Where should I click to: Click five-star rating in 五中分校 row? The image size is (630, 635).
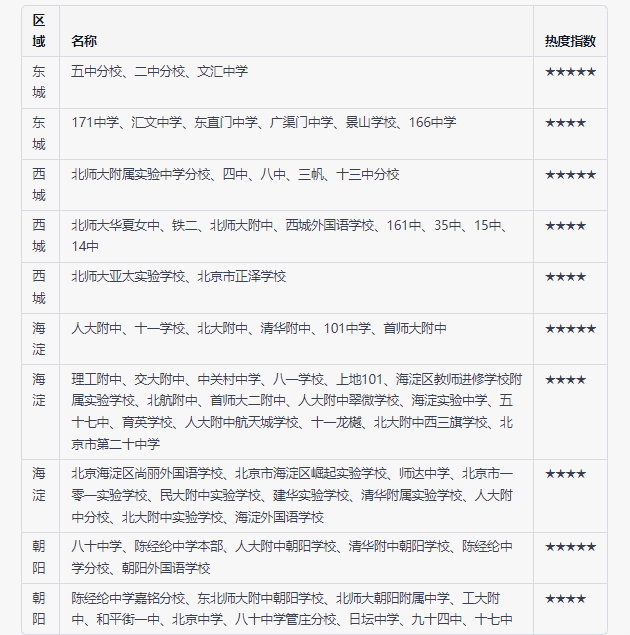570,71
